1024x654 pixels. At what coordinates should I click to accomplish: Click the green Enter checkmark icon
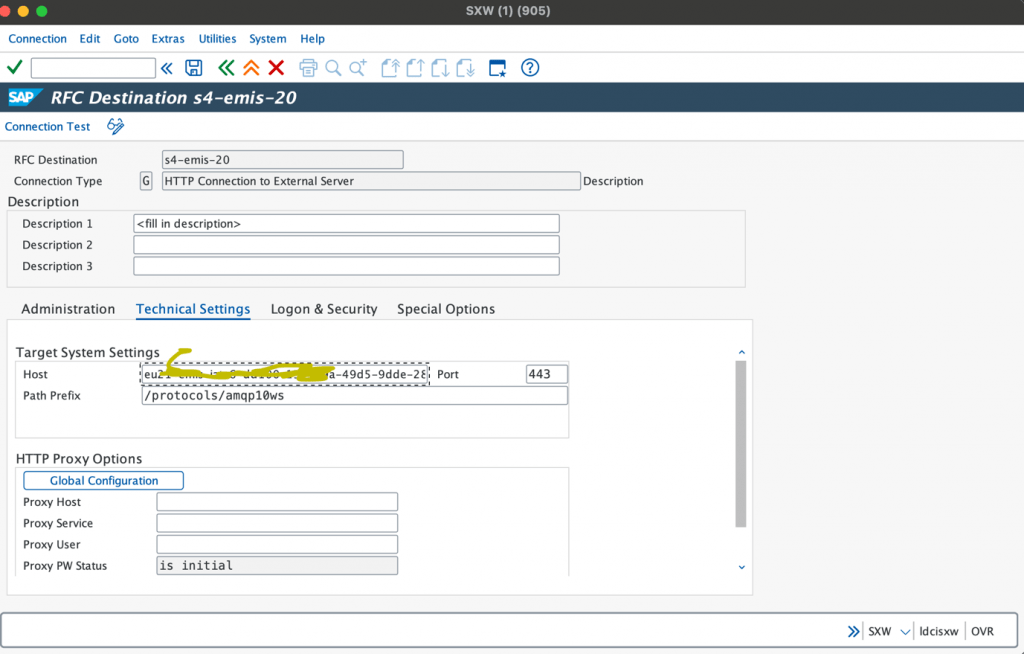point(14,67)
